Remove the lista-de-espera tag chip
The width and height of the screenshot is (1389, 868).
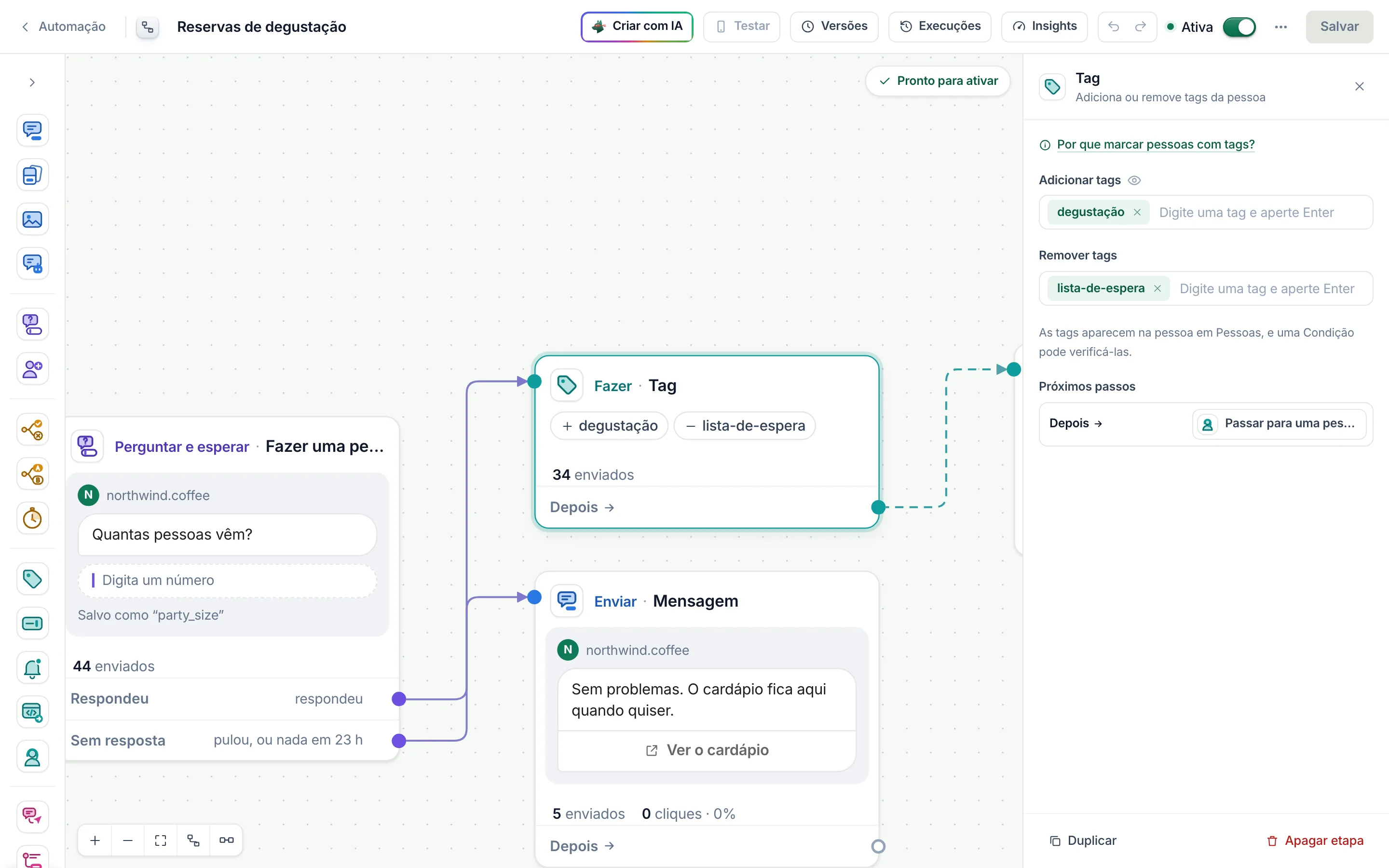[x=1157, y=288]
